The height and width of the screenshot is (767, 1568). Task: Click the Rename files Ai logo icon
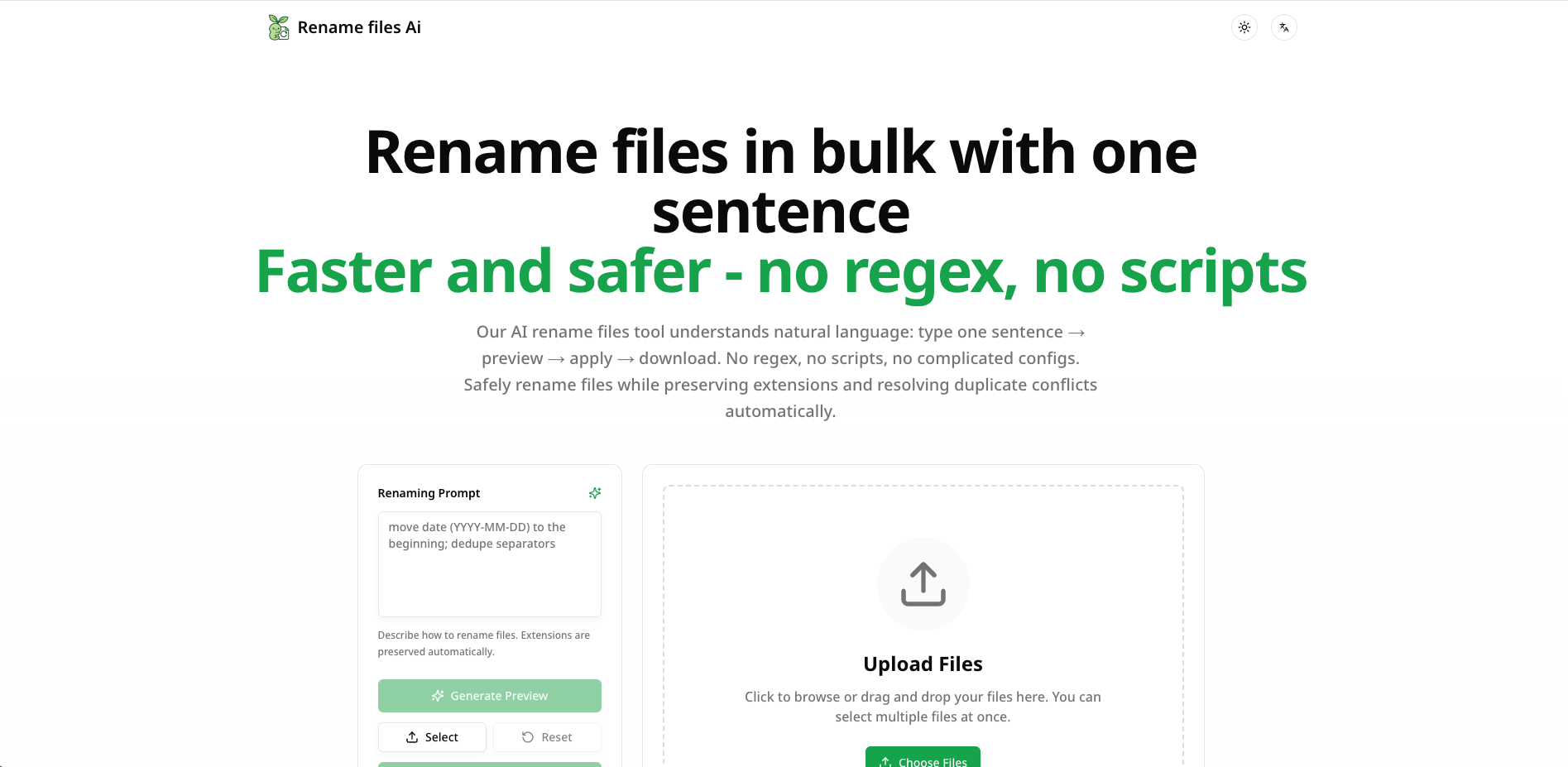point(279,27)
